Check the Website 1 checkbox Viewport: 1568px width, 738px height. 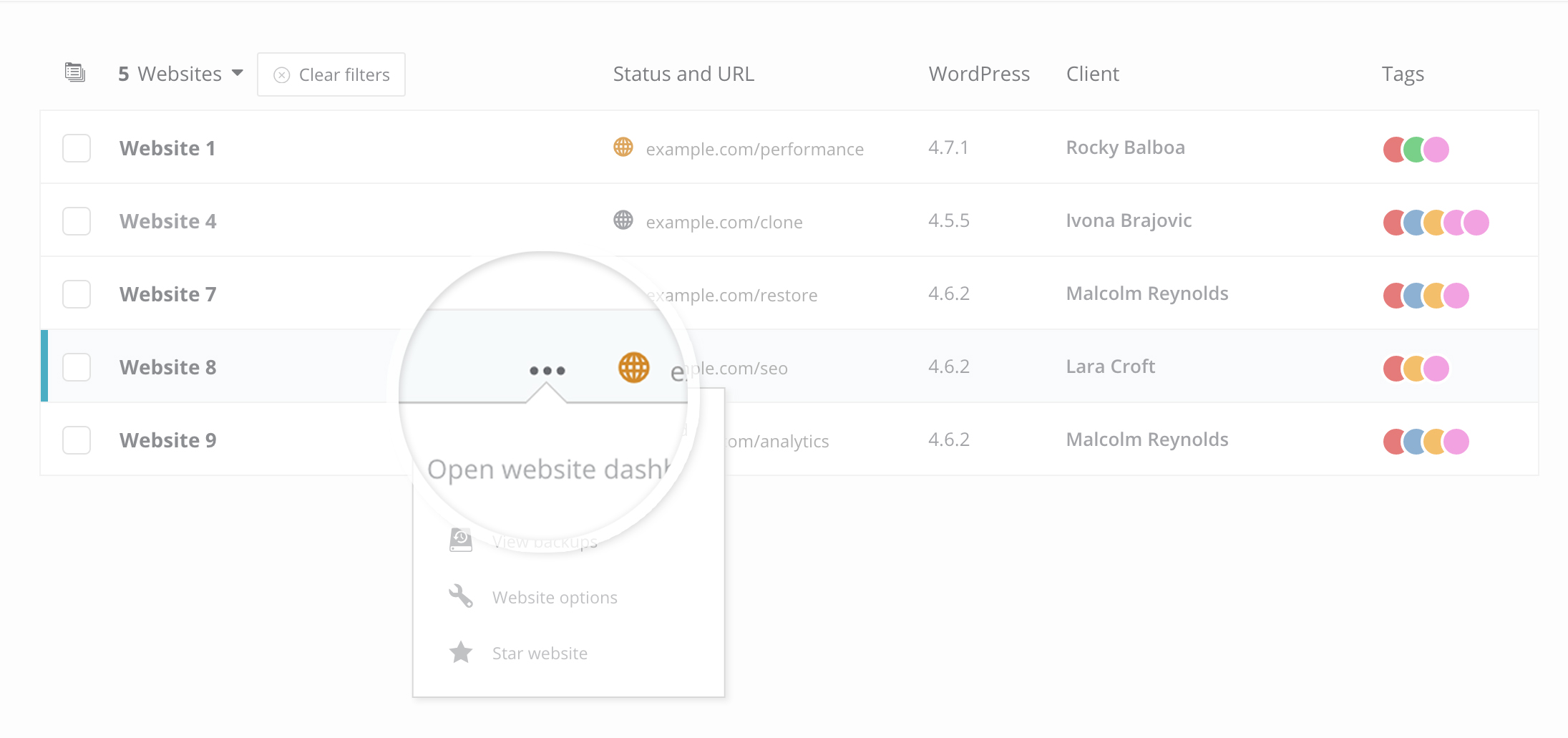coord(77,148)
